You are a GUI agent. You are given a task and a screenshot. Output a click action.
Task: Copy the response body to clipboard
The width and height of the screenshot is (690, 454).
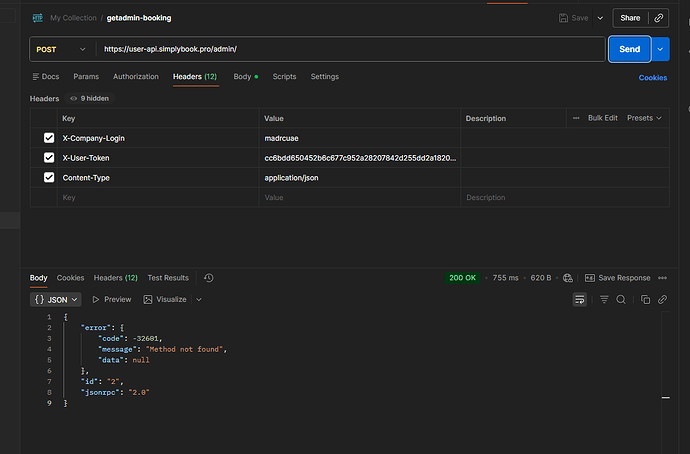[645, 299]
